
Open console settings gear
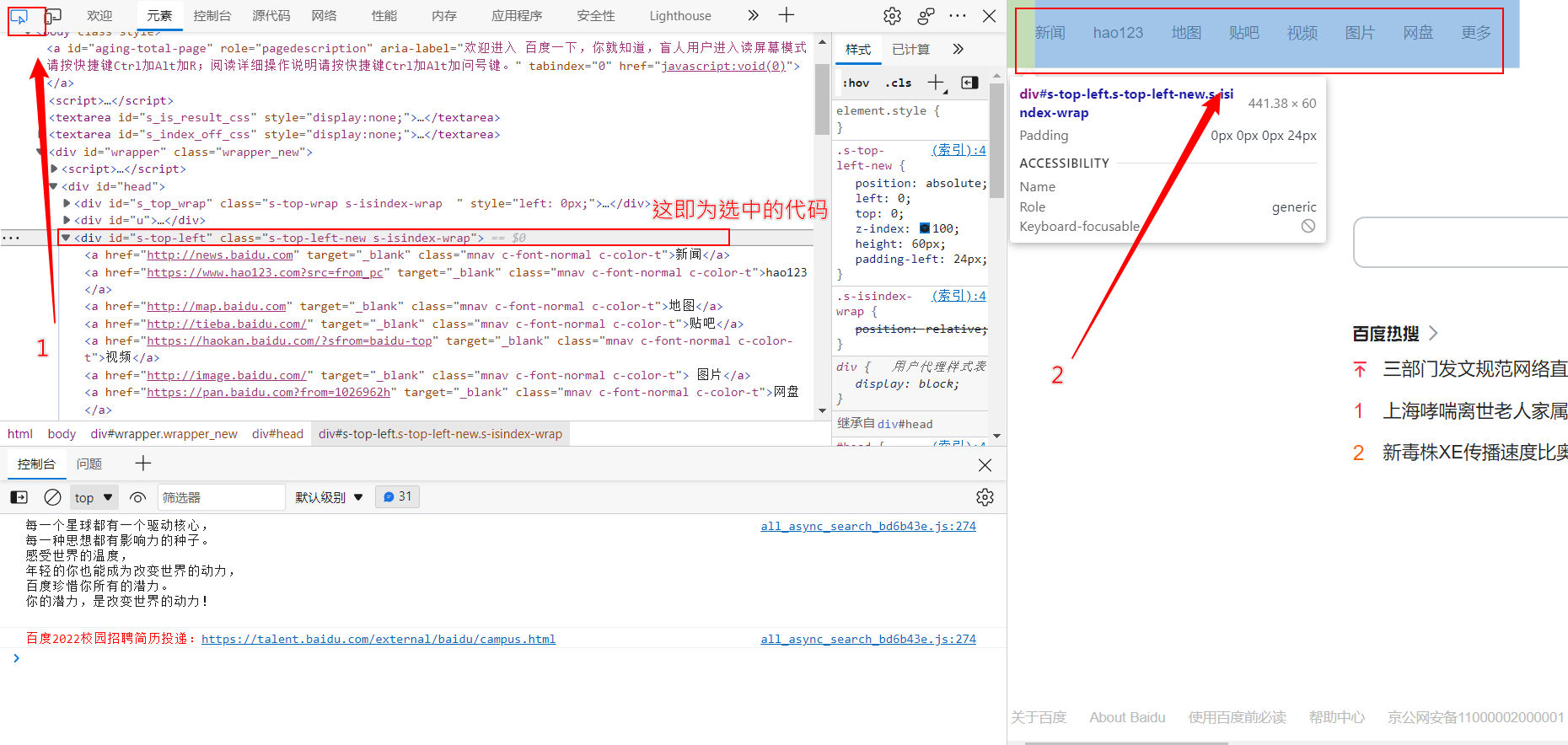985,497
